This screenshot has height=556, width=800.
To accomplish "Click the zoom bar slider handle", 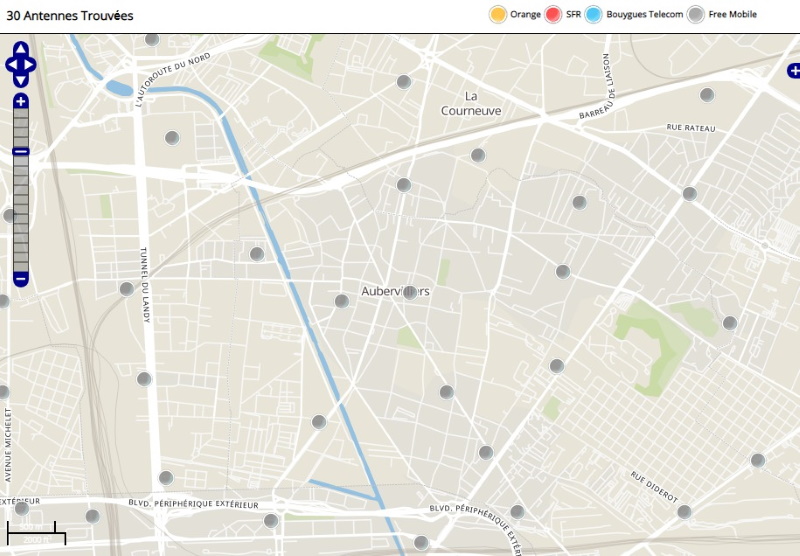I will [20, 151].
